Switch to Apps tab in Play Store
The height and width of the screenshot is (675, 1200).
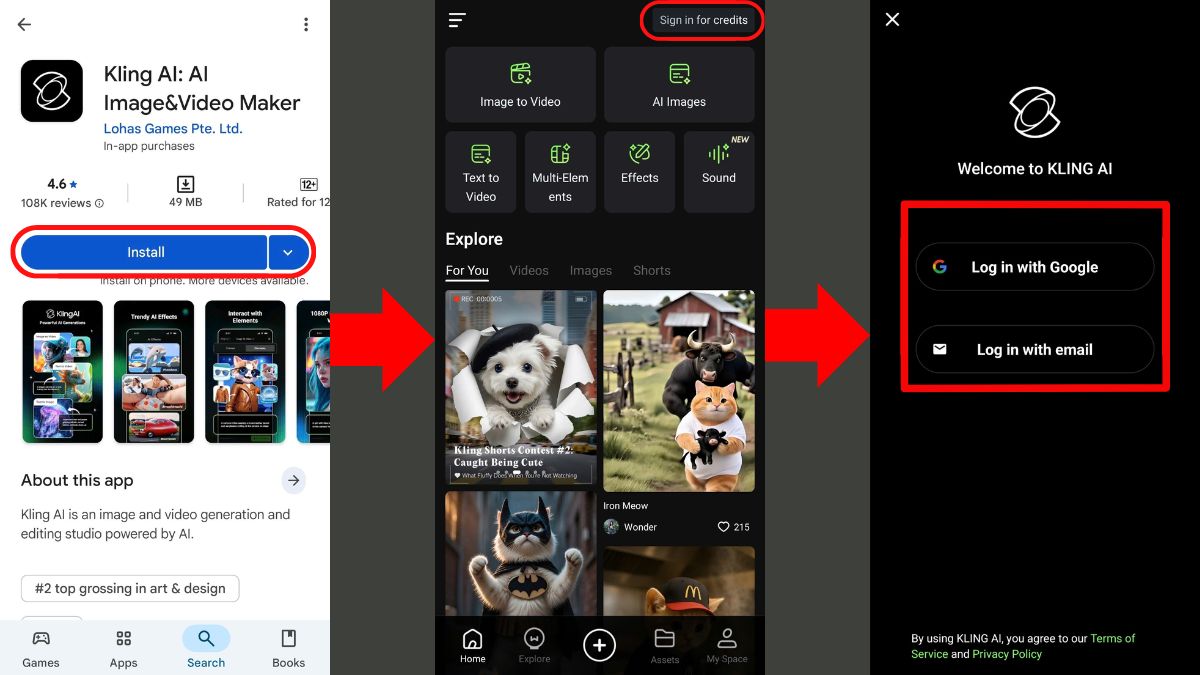[x=124, y=648]
